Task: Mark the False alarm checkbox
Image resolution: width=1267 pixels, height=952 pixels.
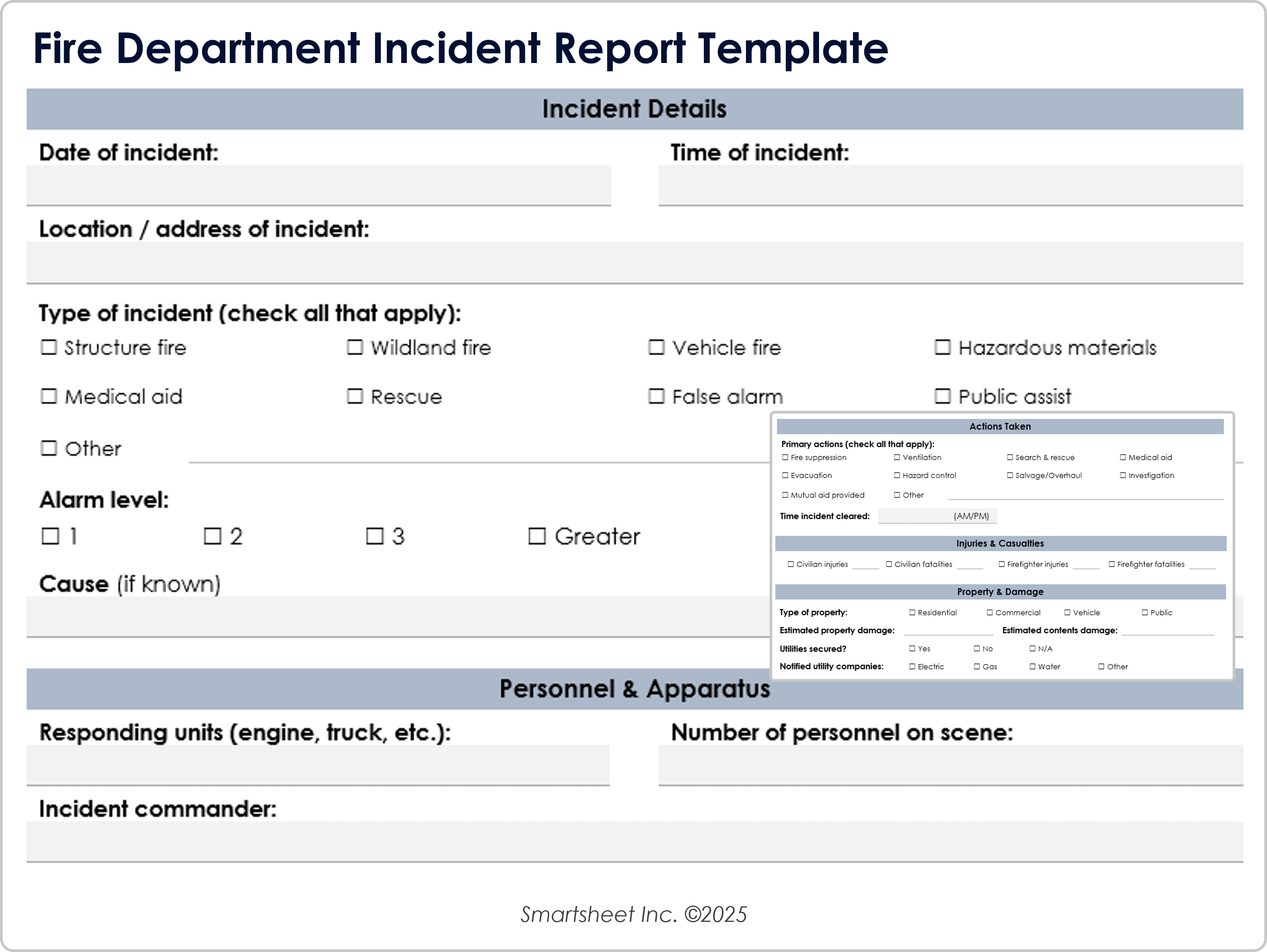Action: (x=656, y=397)
